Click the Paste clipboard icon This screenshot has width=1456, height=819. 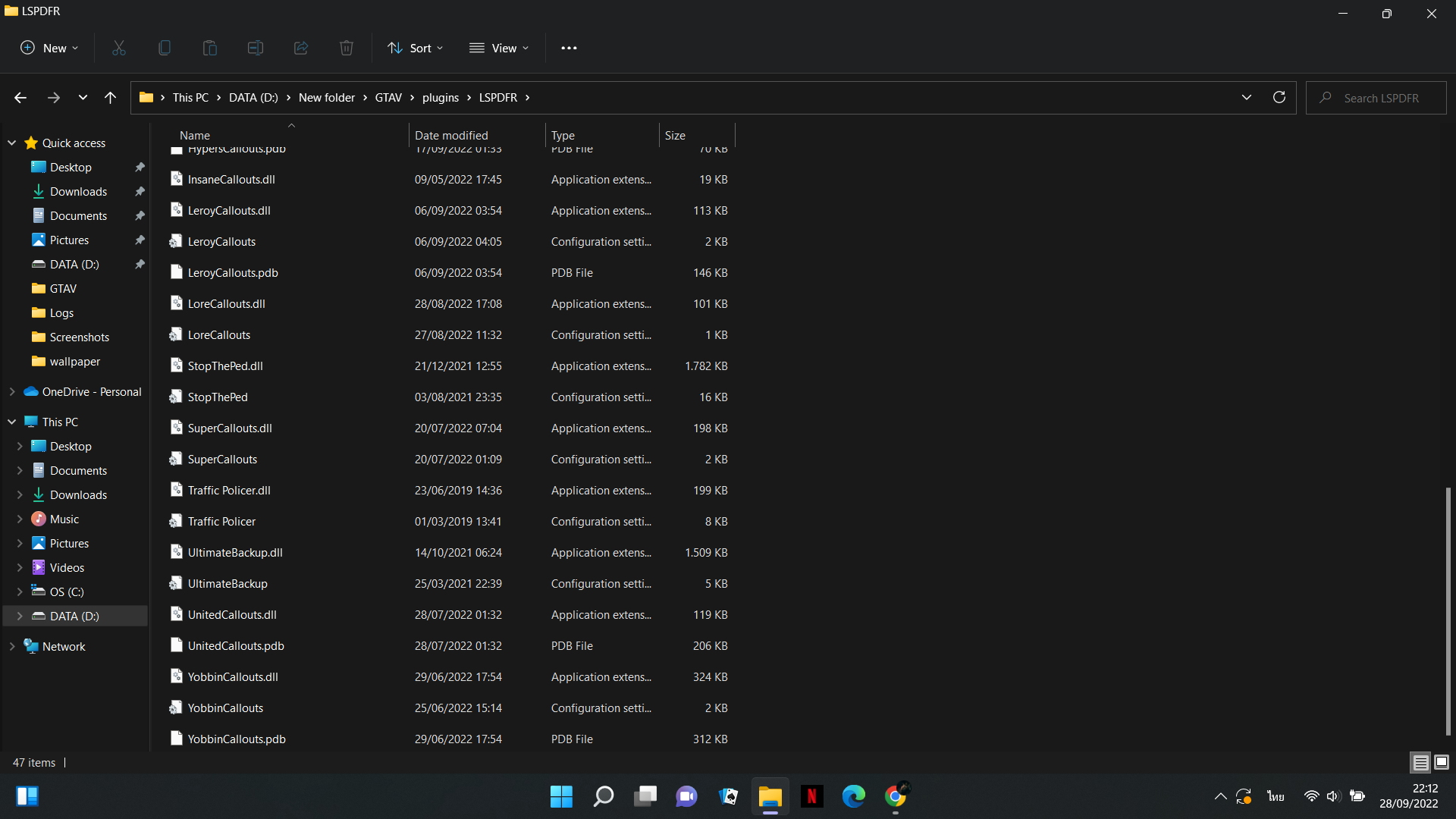point(210,48)
